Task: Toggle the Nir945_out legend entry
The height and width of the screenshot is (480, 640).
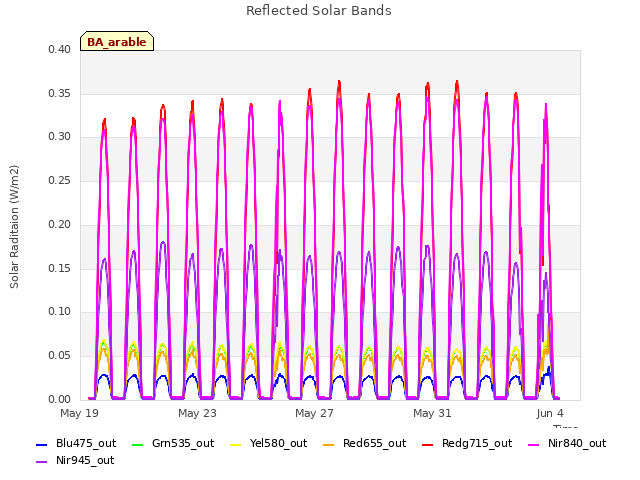Action: click(76, 460)
